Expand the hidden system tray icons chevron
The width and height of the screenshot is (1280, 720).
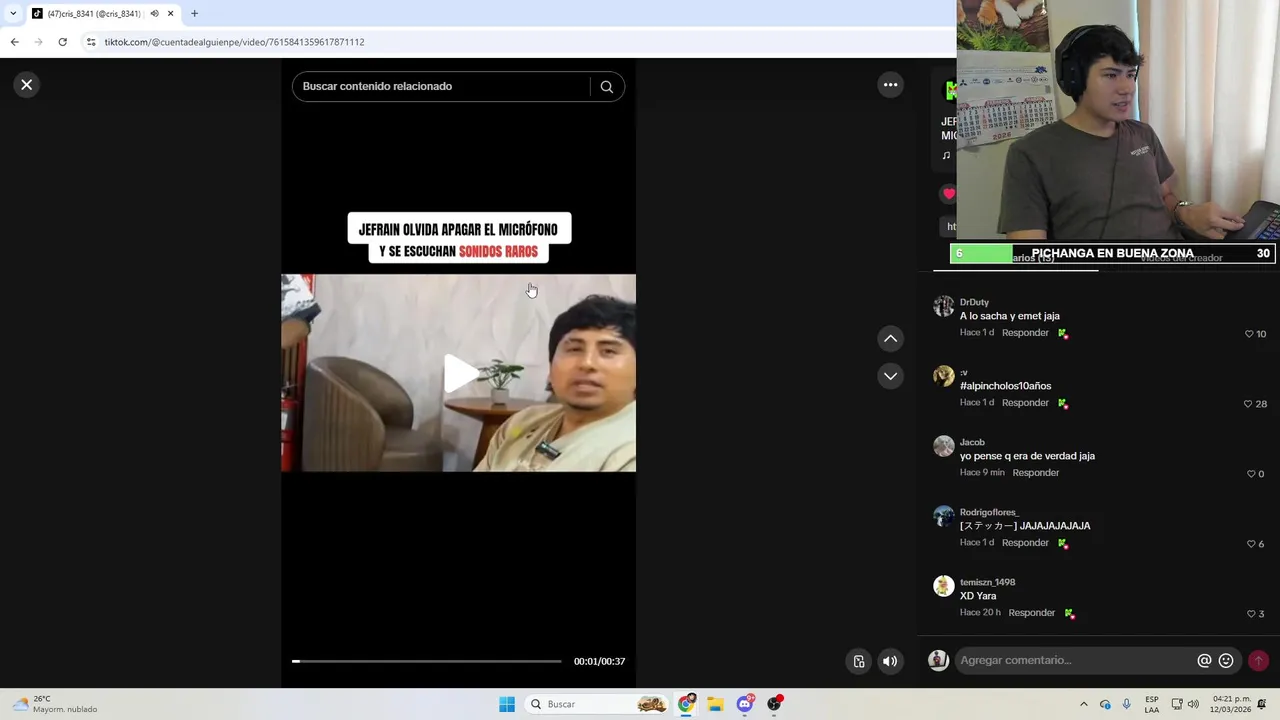click(x=1083, y=704)
